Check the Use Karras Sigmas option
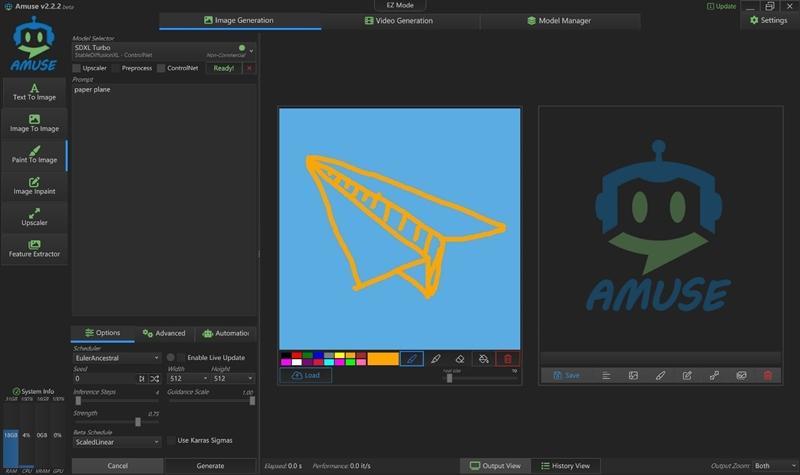Image resolution: width=800 pixels, height=475 pixels. 171,440
